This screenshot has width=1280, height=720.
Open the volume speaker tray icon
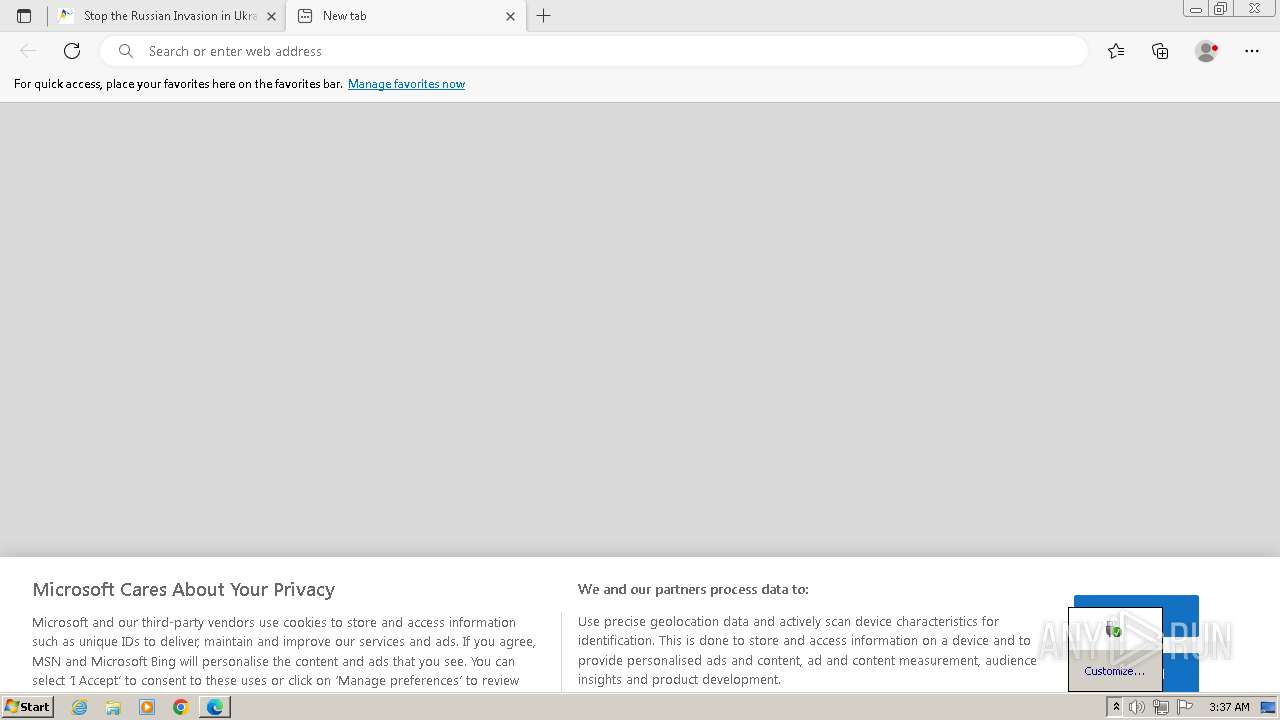(x=1137, y=707)
